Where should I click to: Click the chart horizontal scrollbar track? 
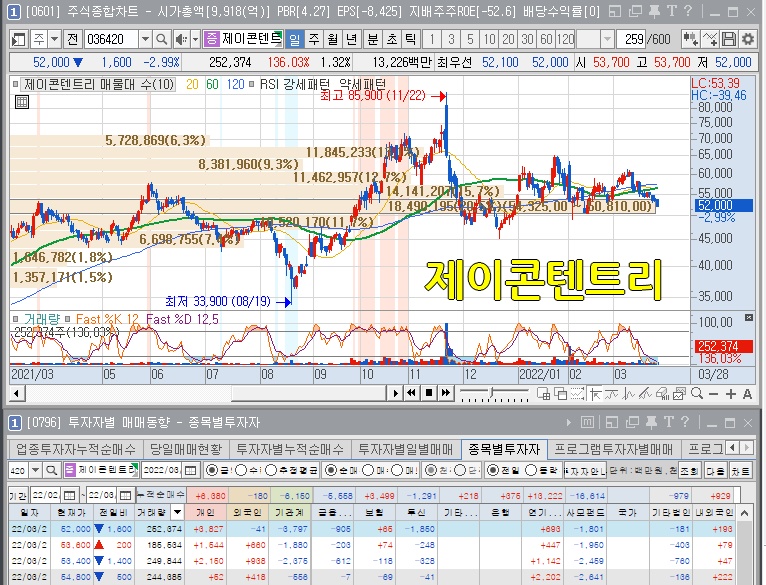click(205, 393)
